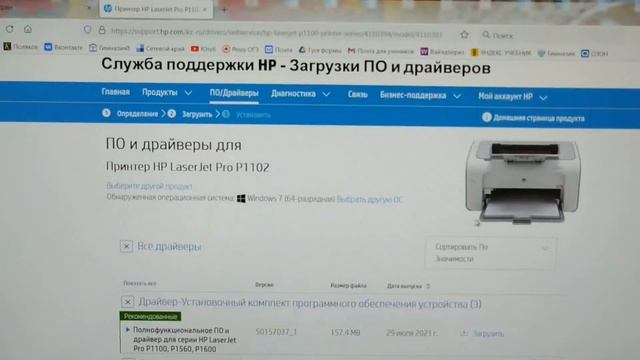Open the Связь menu item
The image size is (640, 360).
[358, 94]
